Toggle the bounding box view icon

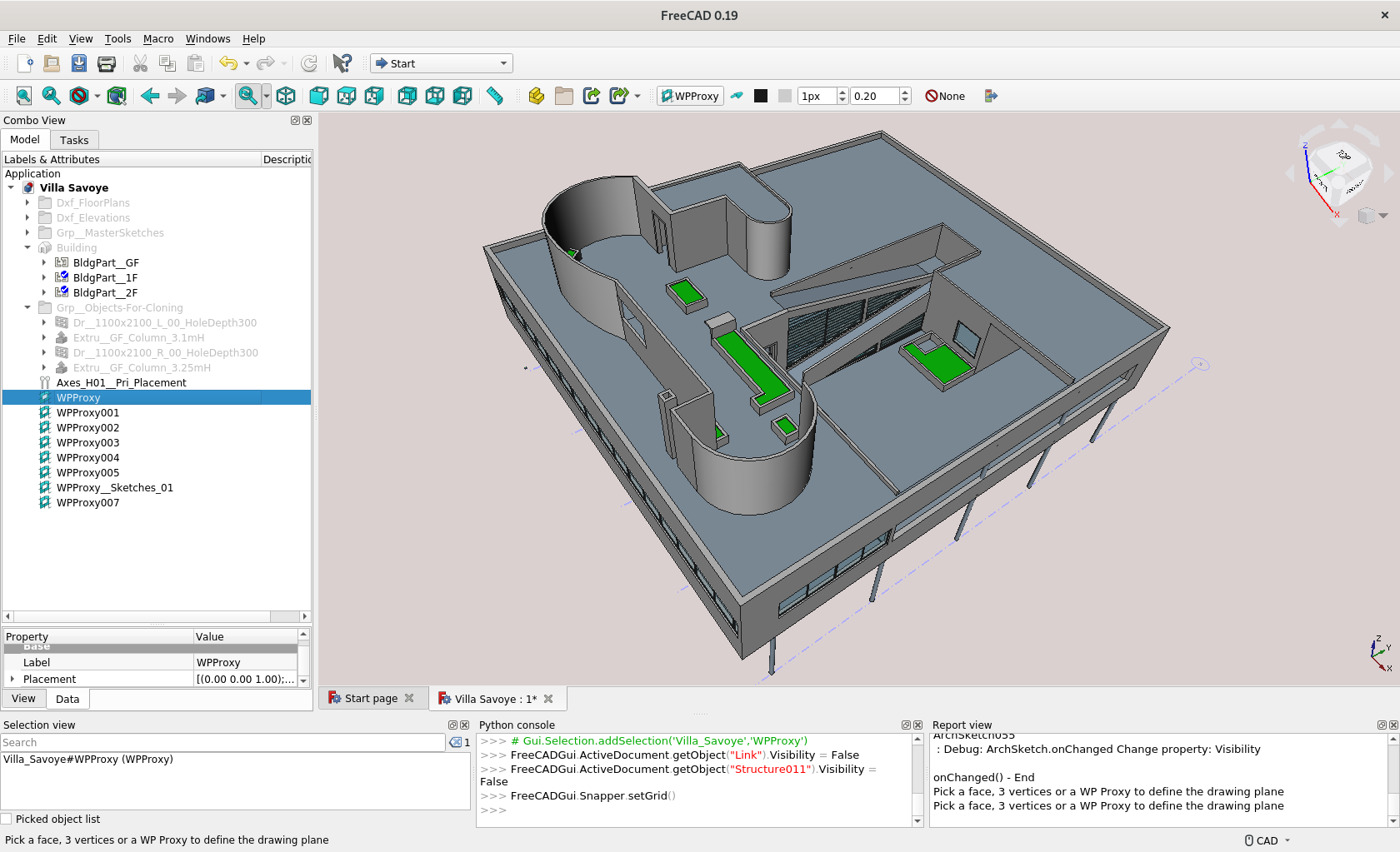(117, 96)
